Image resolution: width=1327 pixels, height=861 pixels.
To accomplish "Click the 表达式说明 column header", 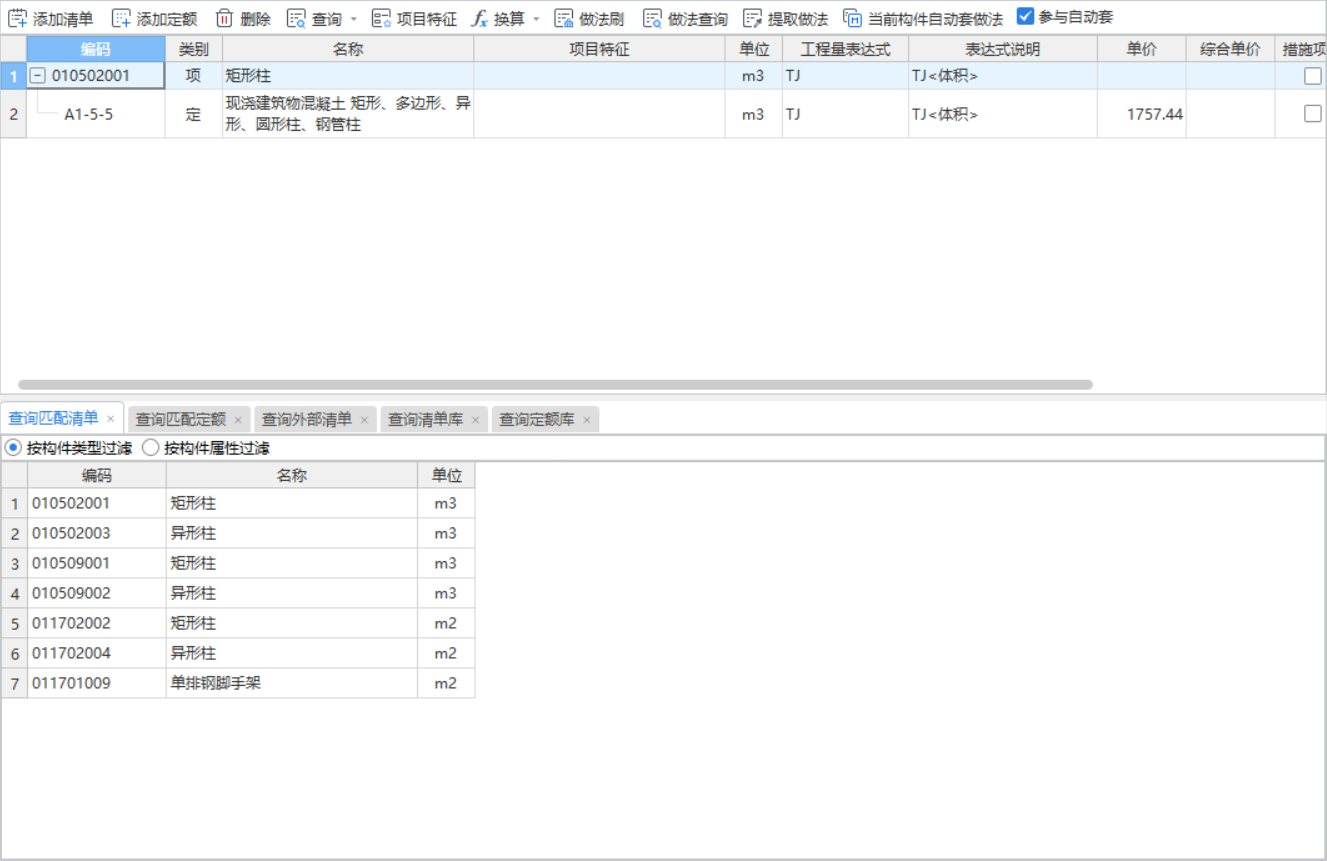I will coord(1003,49).
